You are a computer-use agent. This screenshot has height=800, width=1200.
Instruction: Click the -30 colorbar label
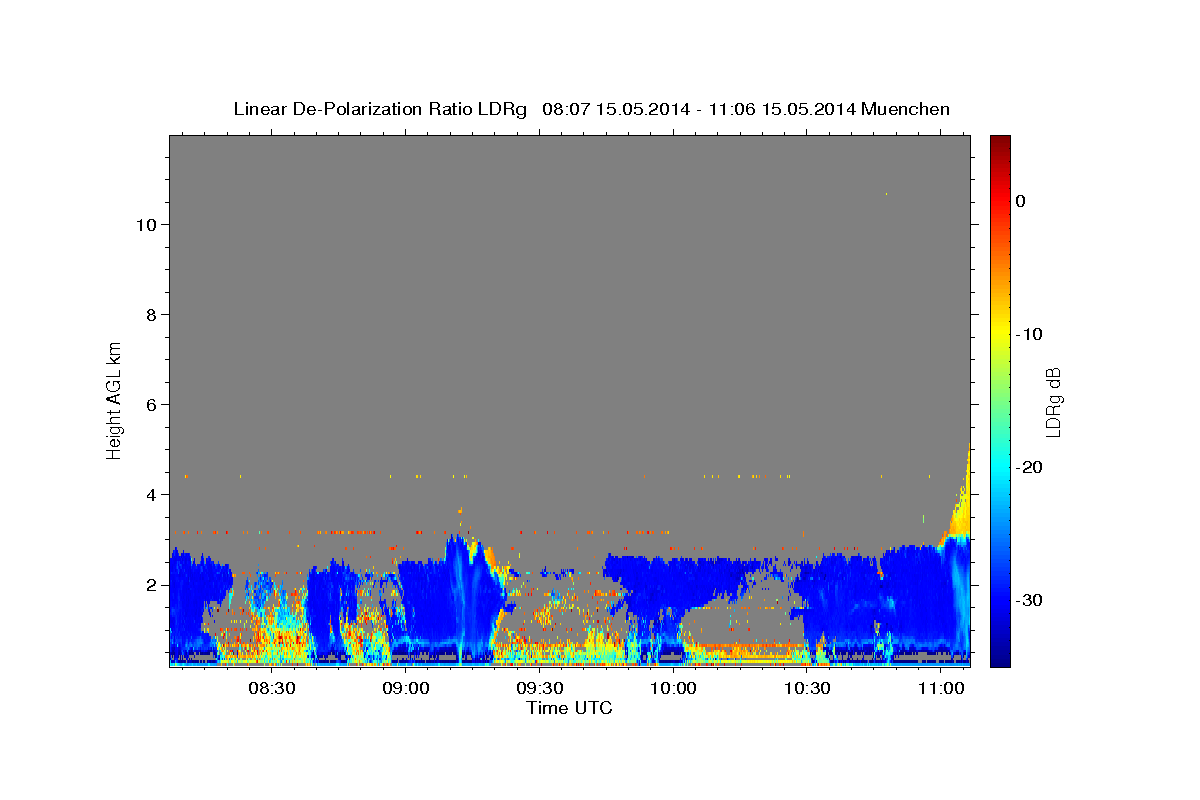click(x=1030, y=600)
